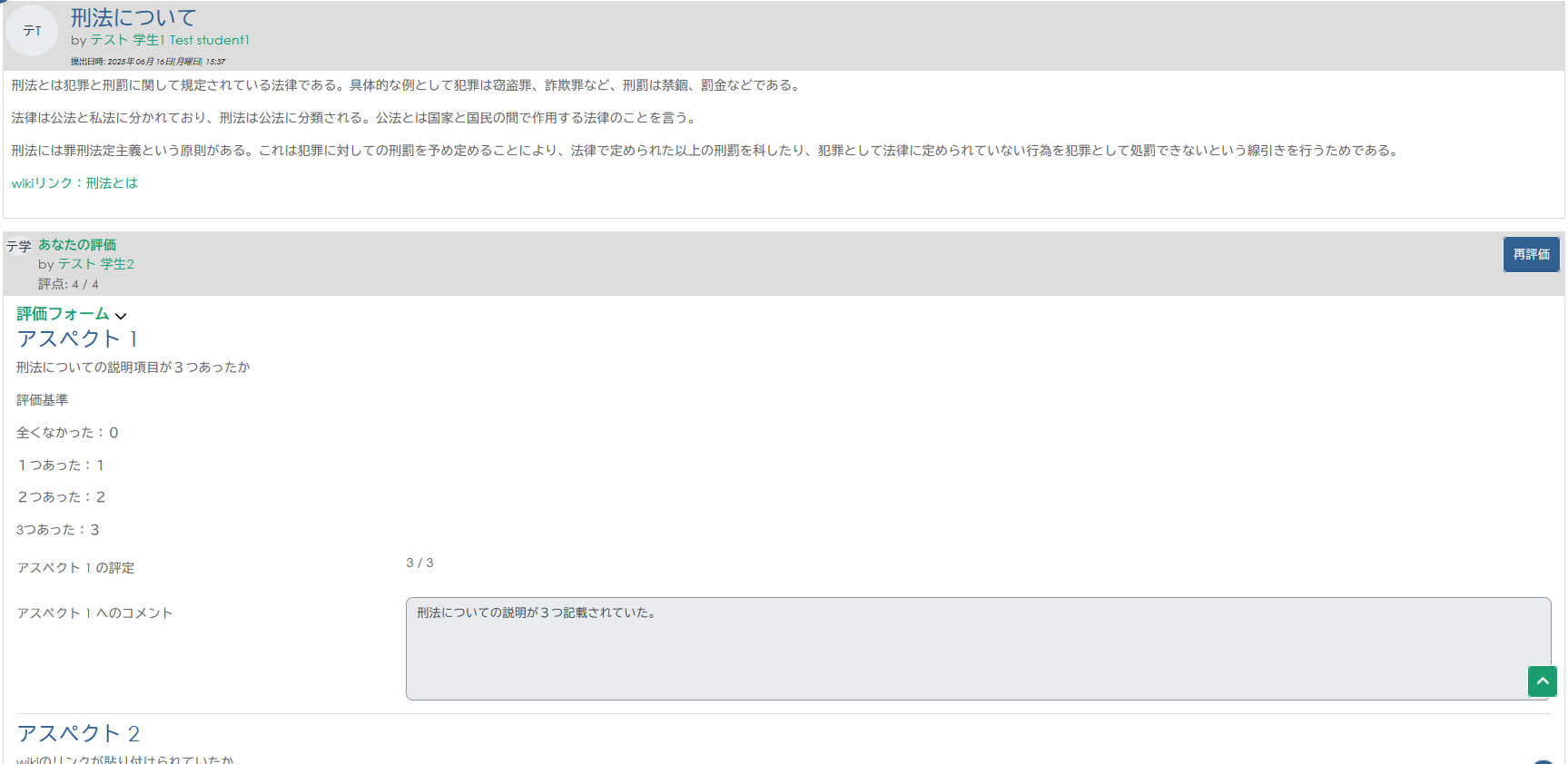The image size is (1568, 764).
Task: Click the chevron arrow beside 評価フォーム
Action: [121, 316]
